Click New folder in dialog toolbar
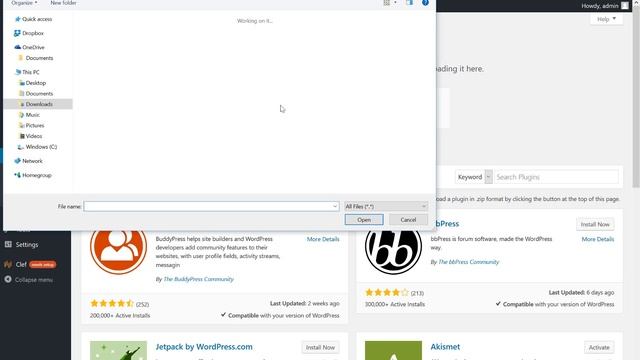Image resolution: width=640 pixels, height=360 pixels. 63,3
